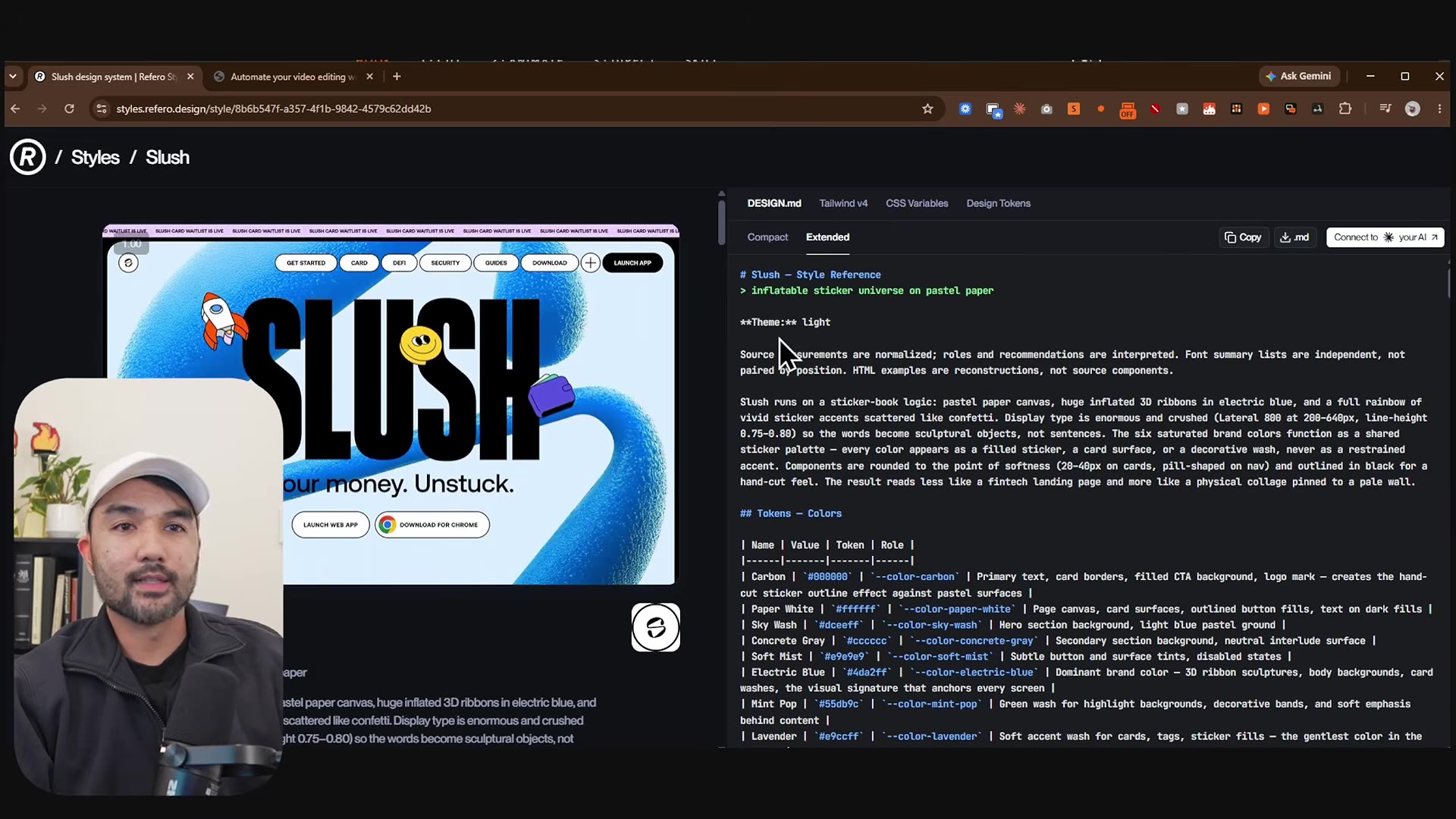Click LAUNCH APP black button

[x=632, y=262]
